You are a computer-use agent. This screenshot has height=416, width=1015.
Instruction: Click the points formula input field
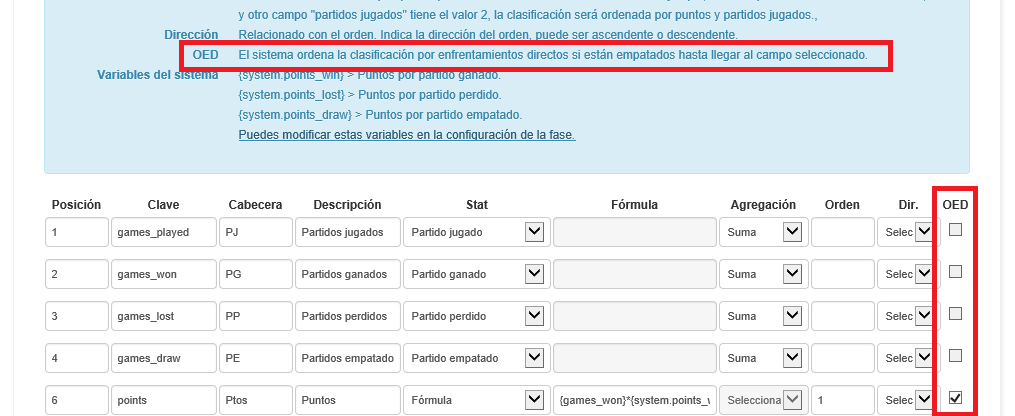[634, 400]
